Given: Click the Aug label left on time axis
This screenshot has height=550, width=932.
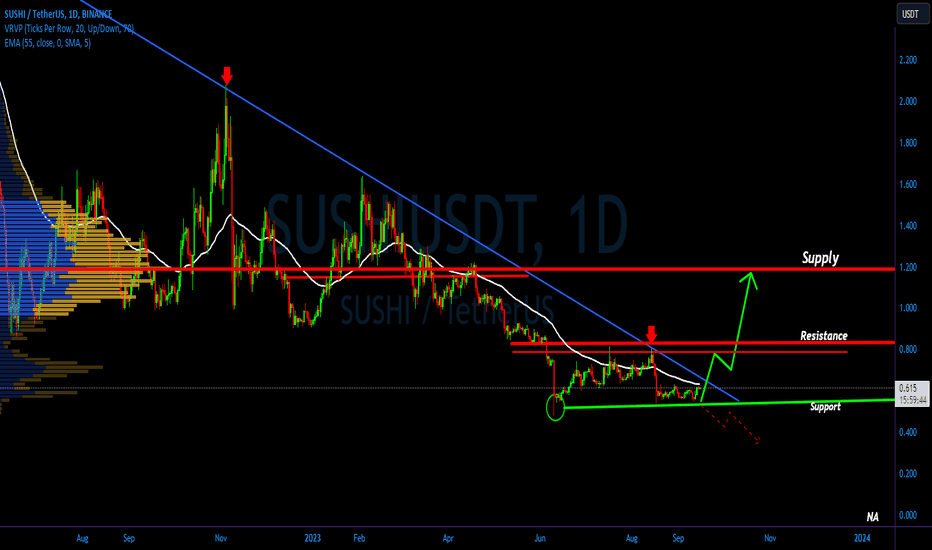Looking at the screenshot, I should pos(83,538).
